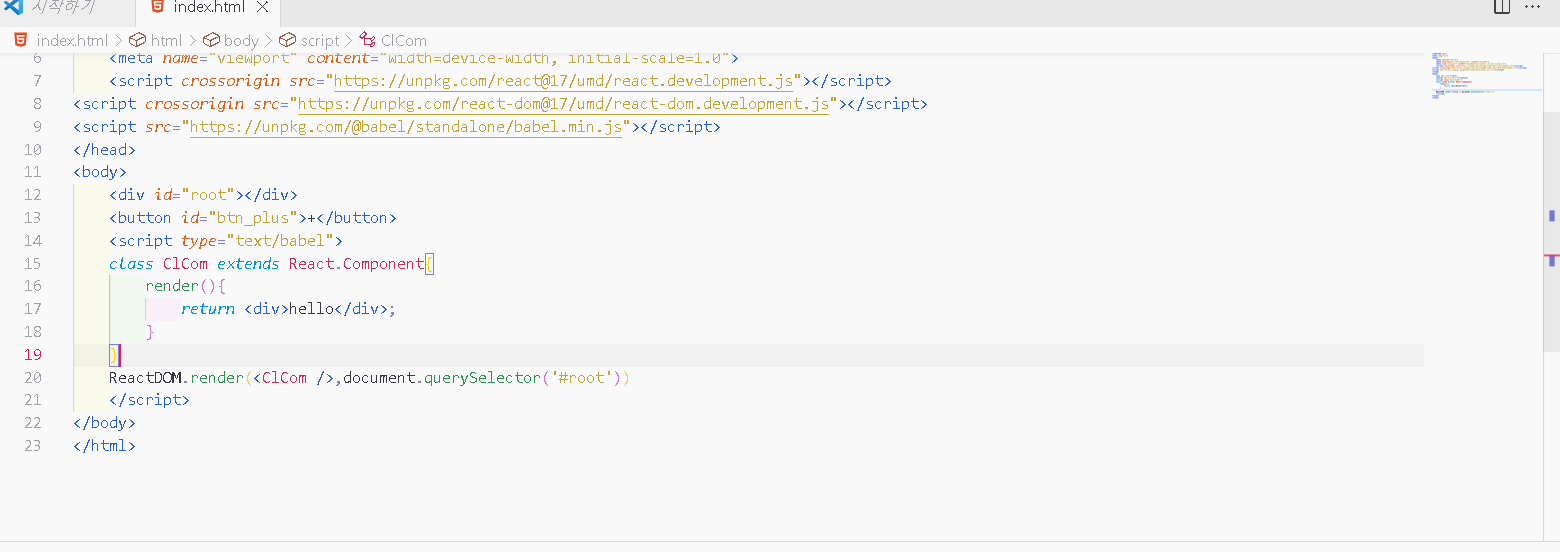Click the "render(){" method line
The height and width of the screenshot is (552, 1560).
click(x=186, y=286)
